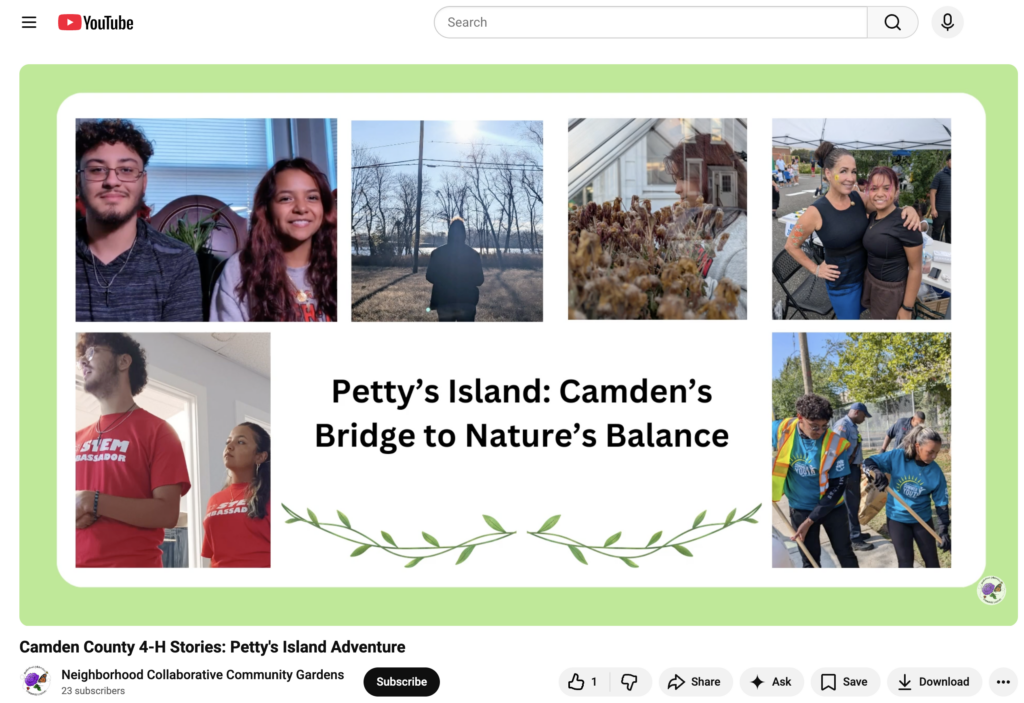Screen dimensions: 1024x703
Task: Save video to a playlist
Action: pos(843,682)
